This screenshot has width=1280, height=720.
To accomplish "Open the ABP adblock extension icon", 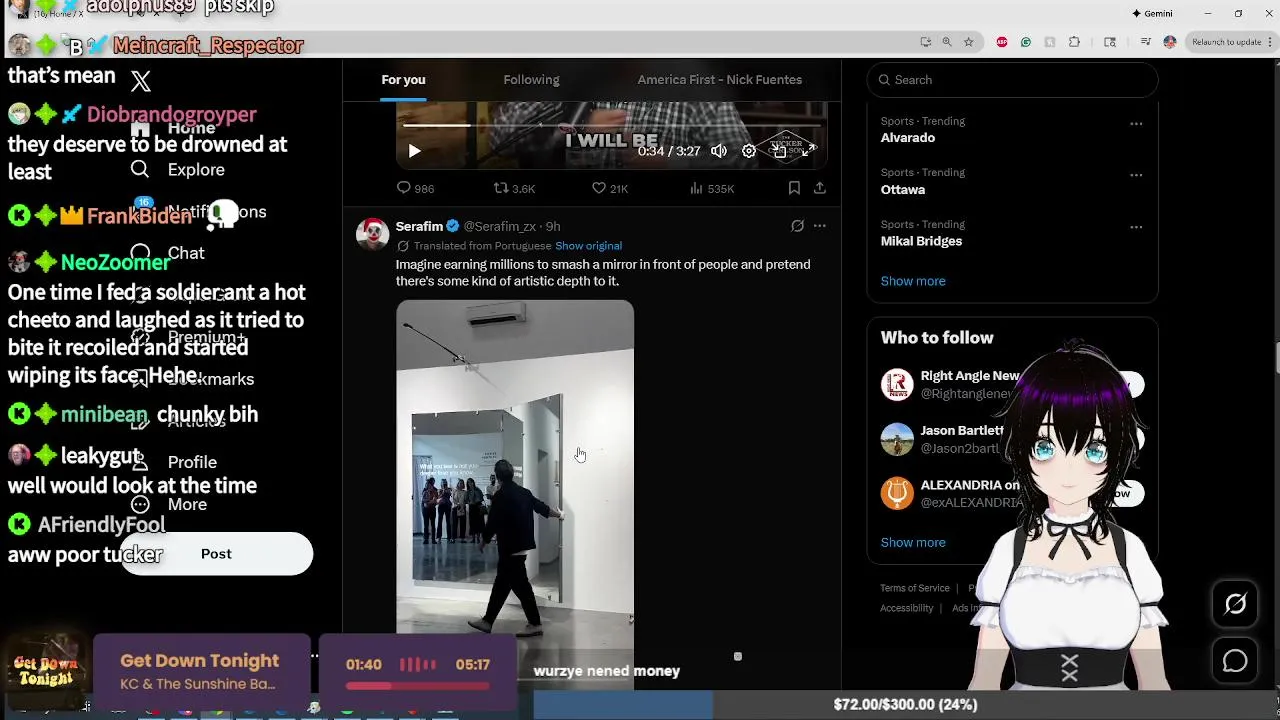I will 1002,42.
